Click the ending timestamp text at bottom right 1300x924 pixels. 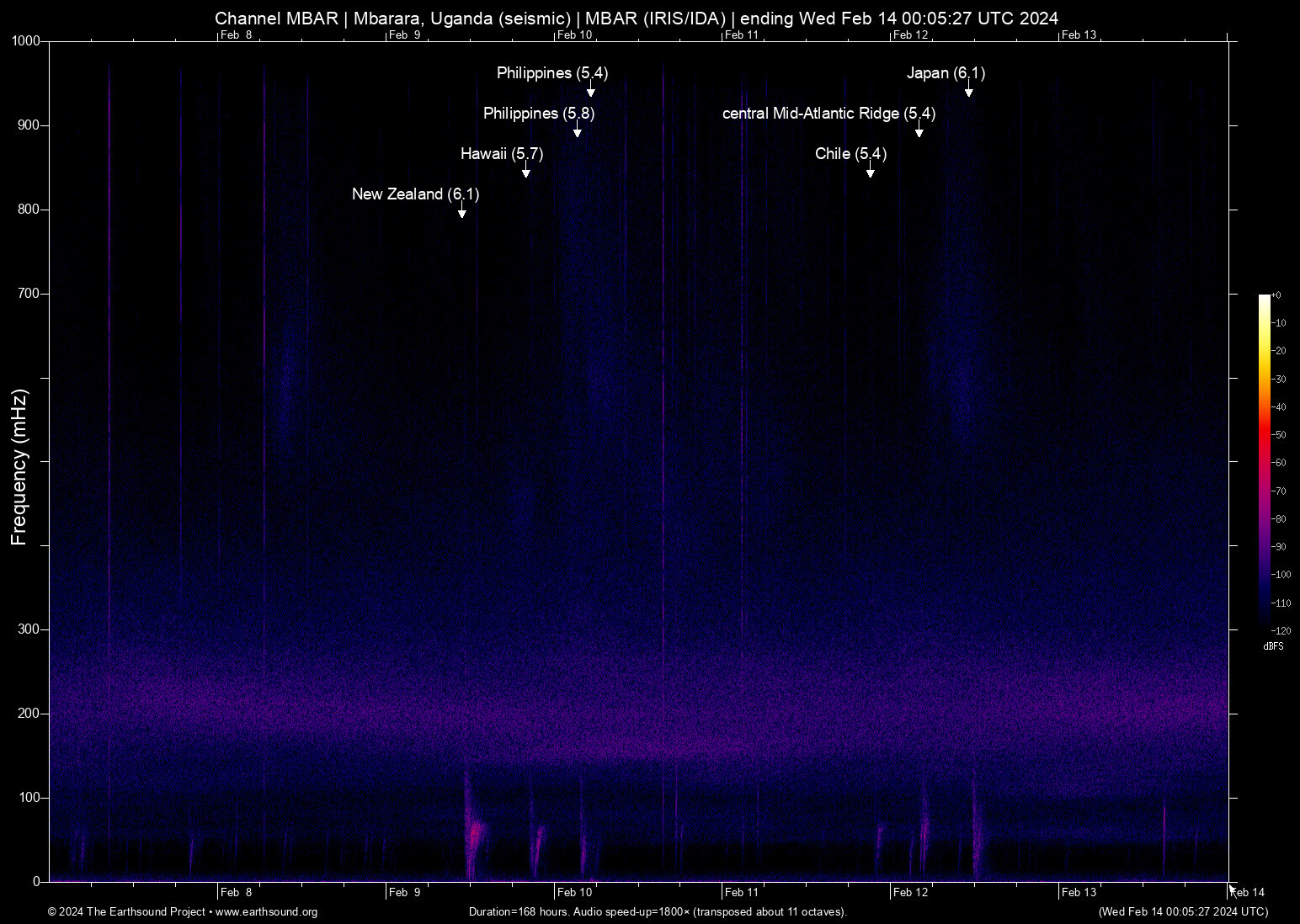(1182, 912)
